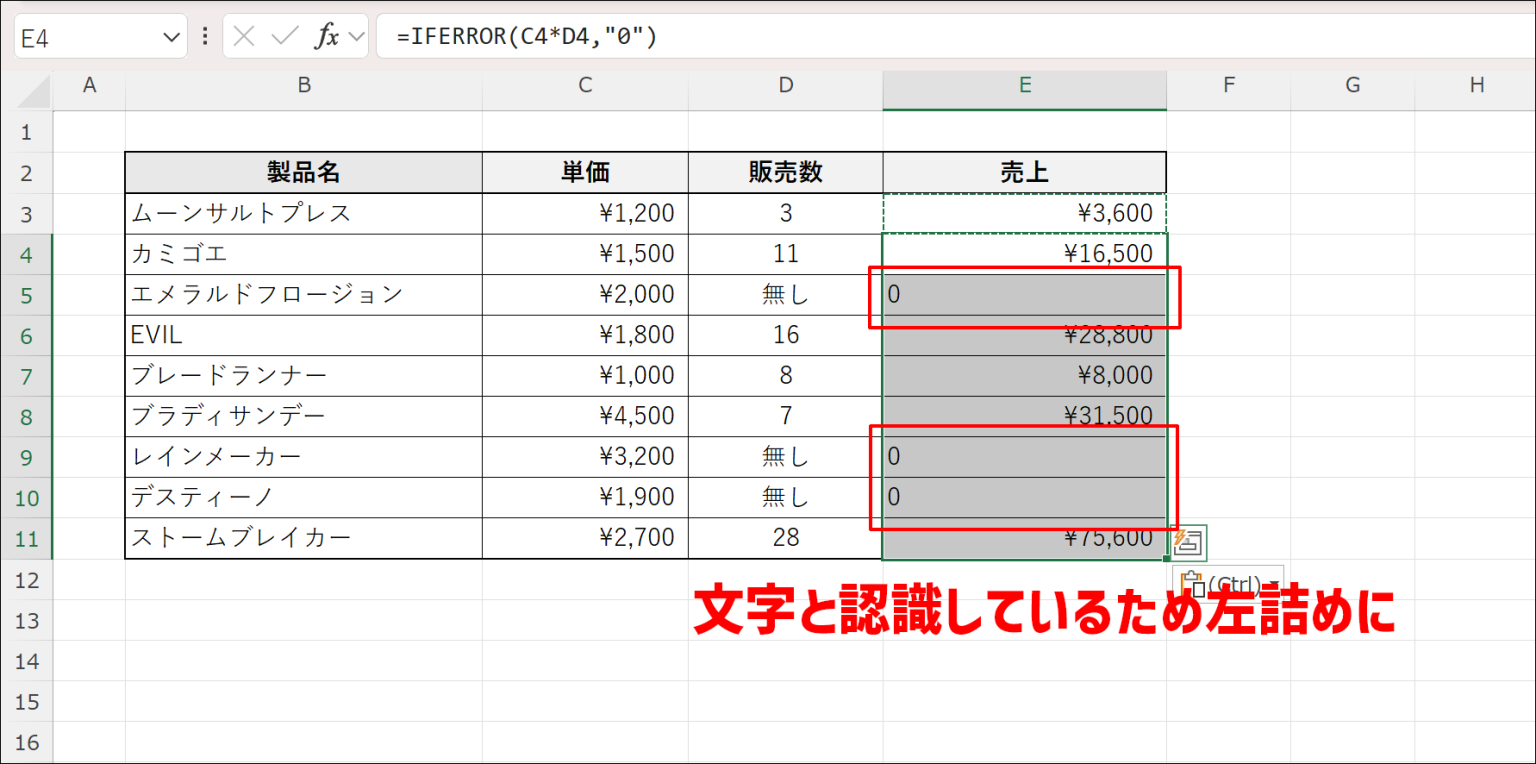Select the ¥75,600 sales cell for ストームブレイカー
This screenshot has width=1536, height=764.
(x=1024, y=537)
